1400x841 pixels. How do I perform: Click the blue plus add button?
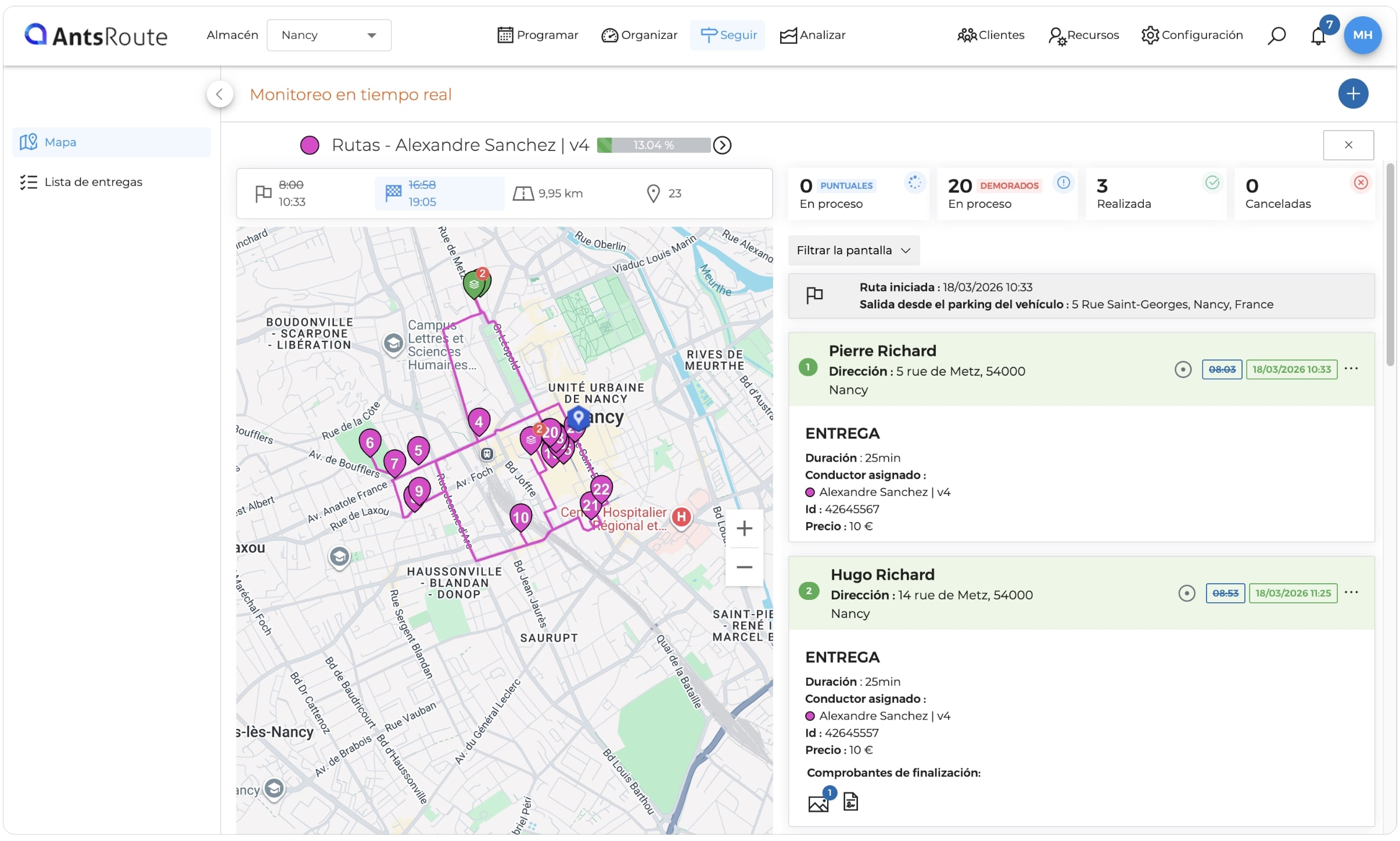click(x=1353, y=94)
